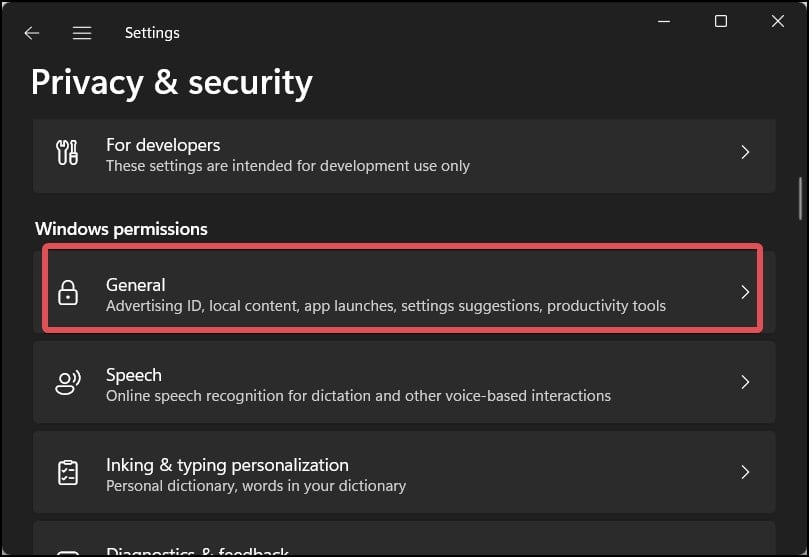Image resolution: width=809 pixels, height=557 pixels.
Task: Click the Settings window title
Action: point(152,33)
